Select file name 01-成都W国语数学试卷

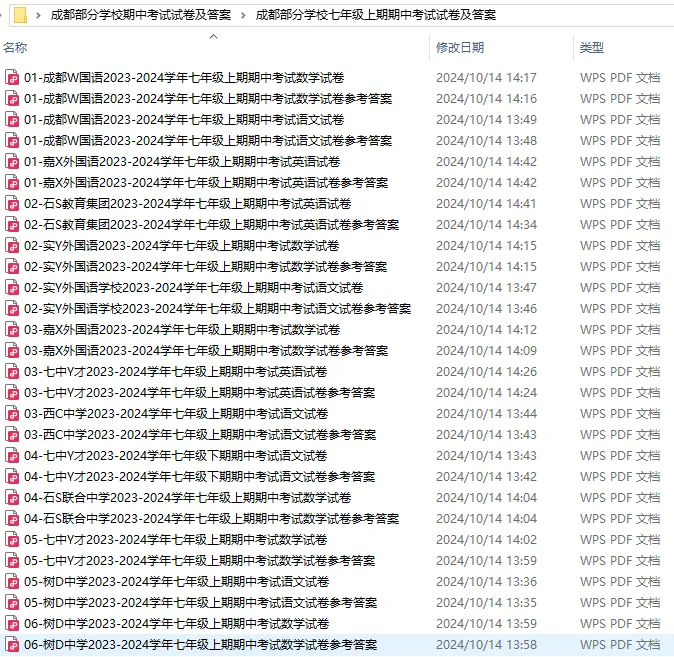pos(184,77)
